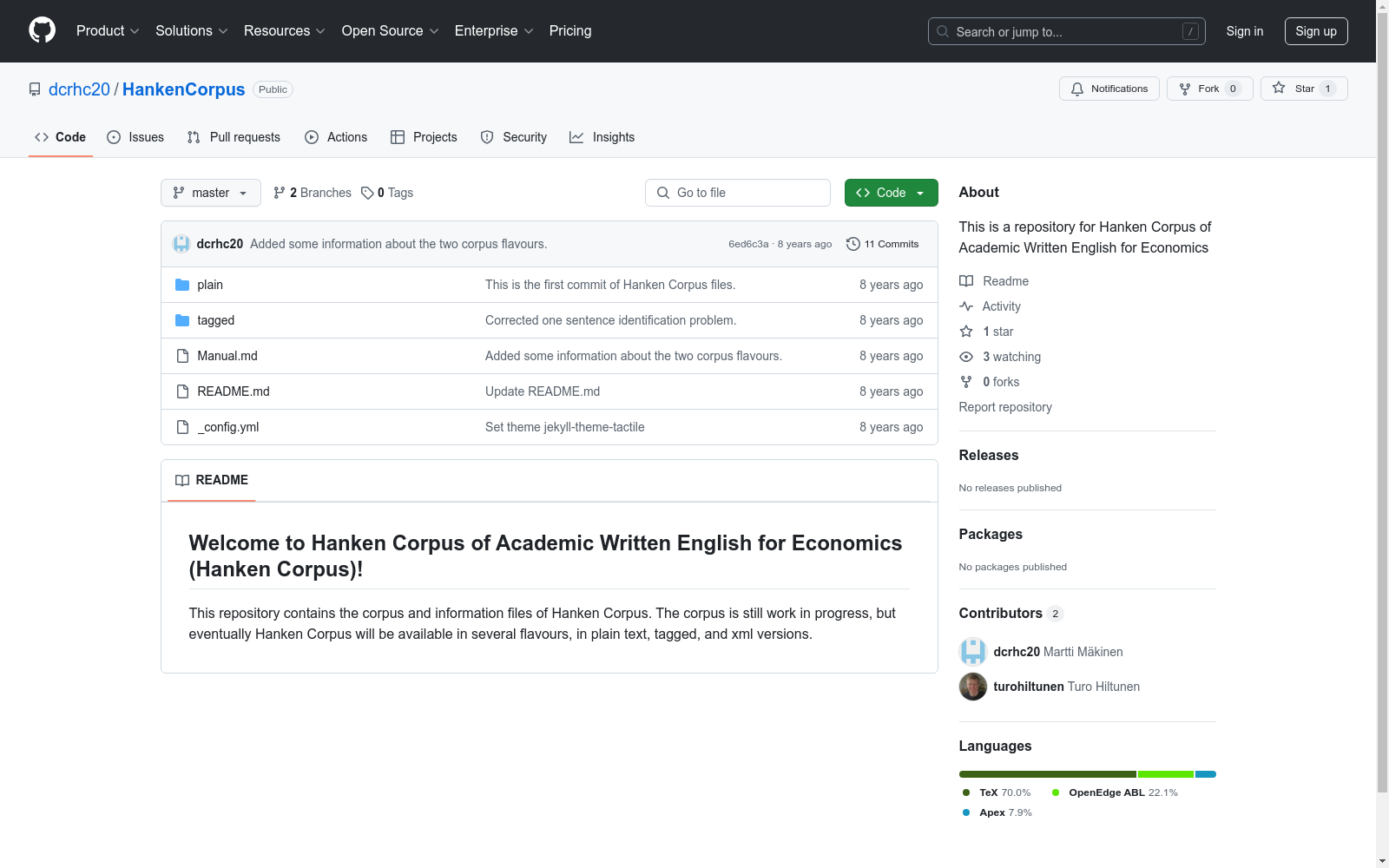The height and width of the screenshot is (868, 1389).
Task: Click the GitHub logo icon
Action: pyautogui.click(x=42, y=30)
